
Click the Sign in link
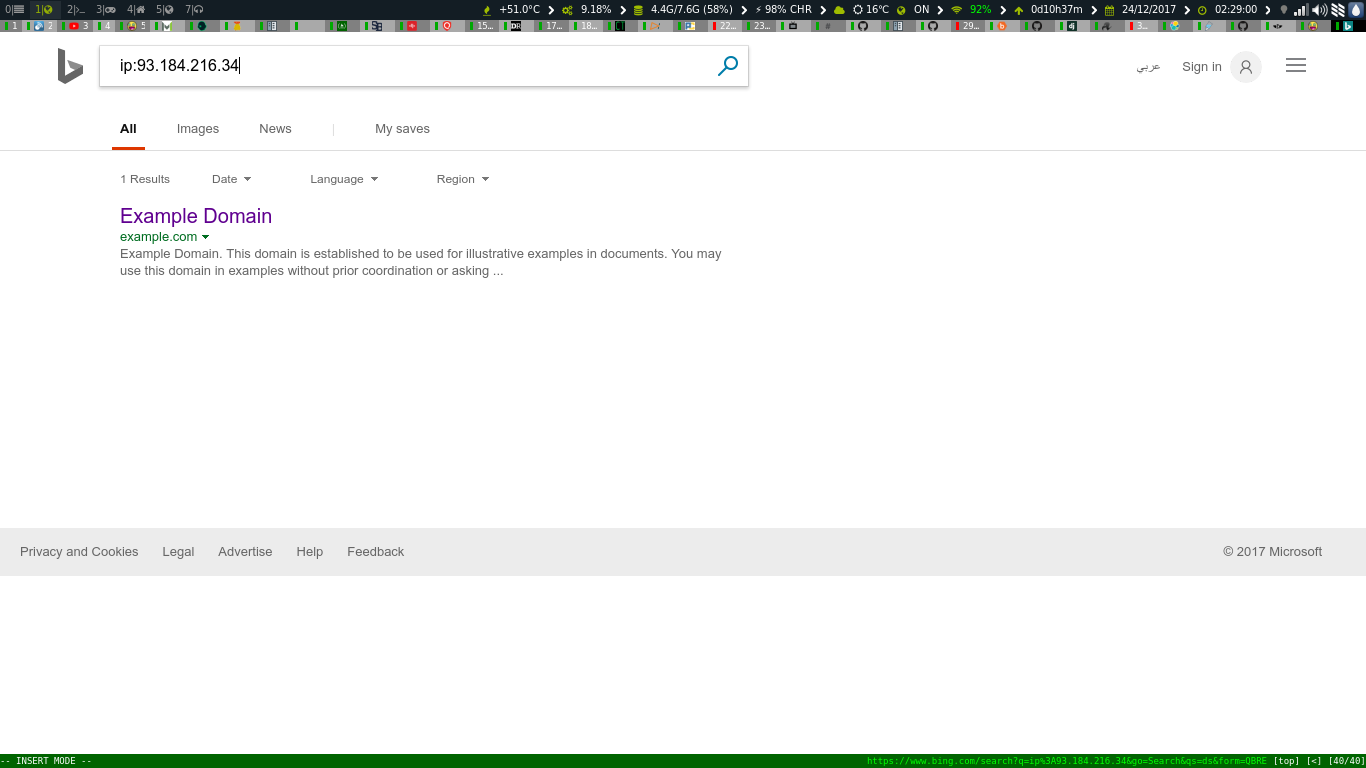(1201, 67)
